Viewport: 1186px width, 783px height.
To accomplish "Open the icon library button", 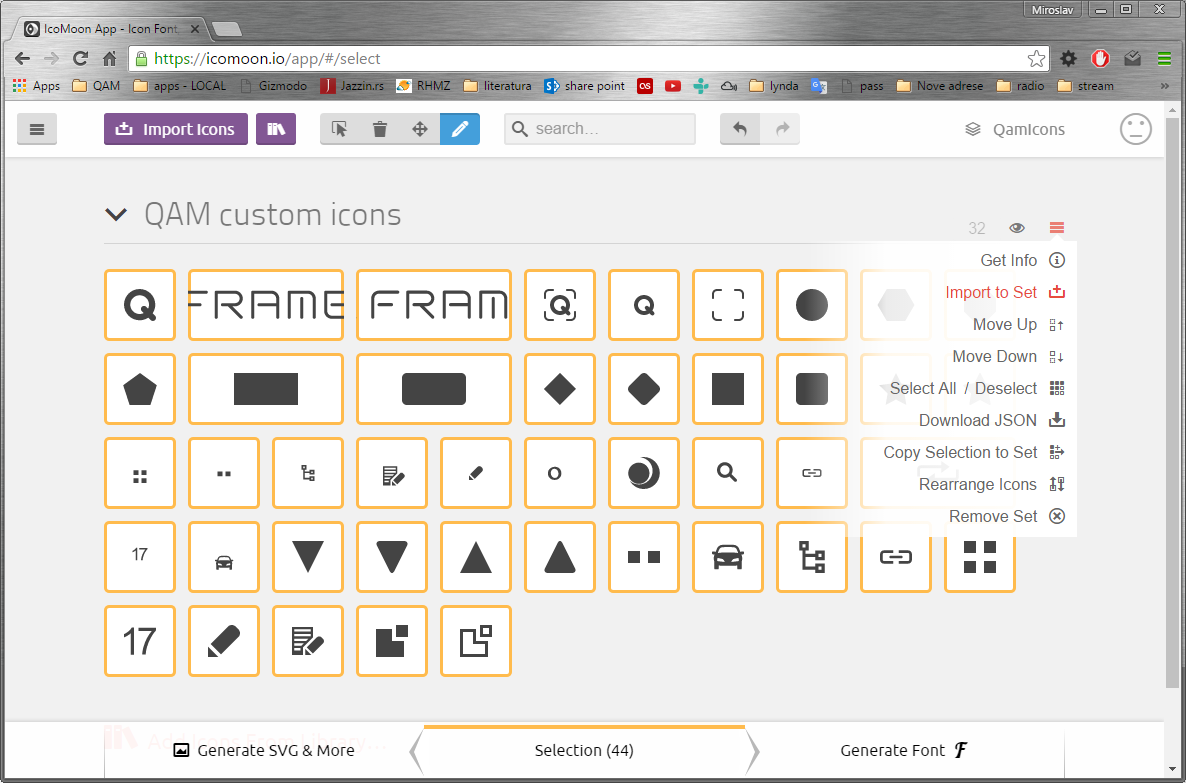I will click(276, 129).
